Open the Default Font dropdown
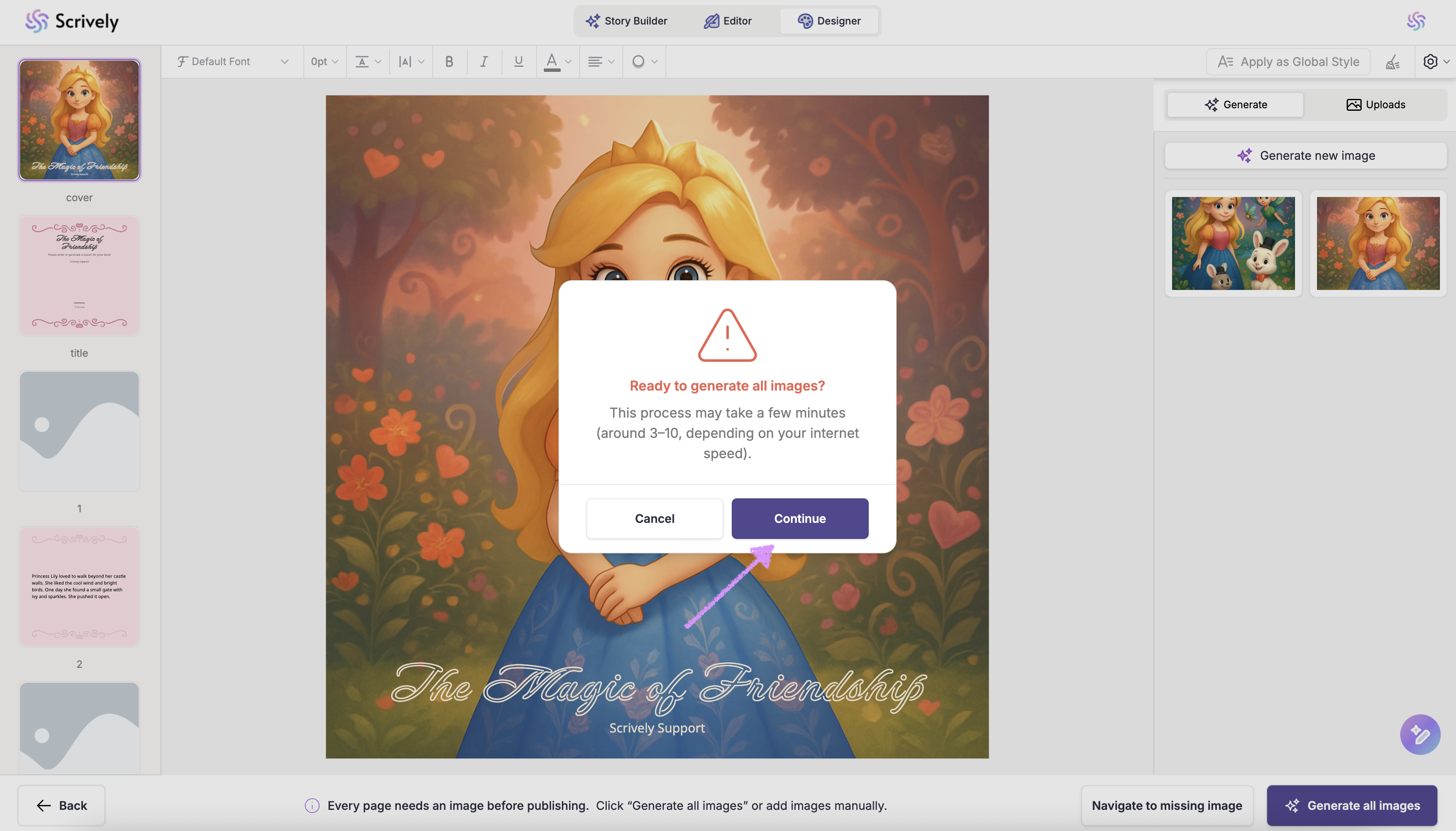1456x831 pixels. [232, 62]
